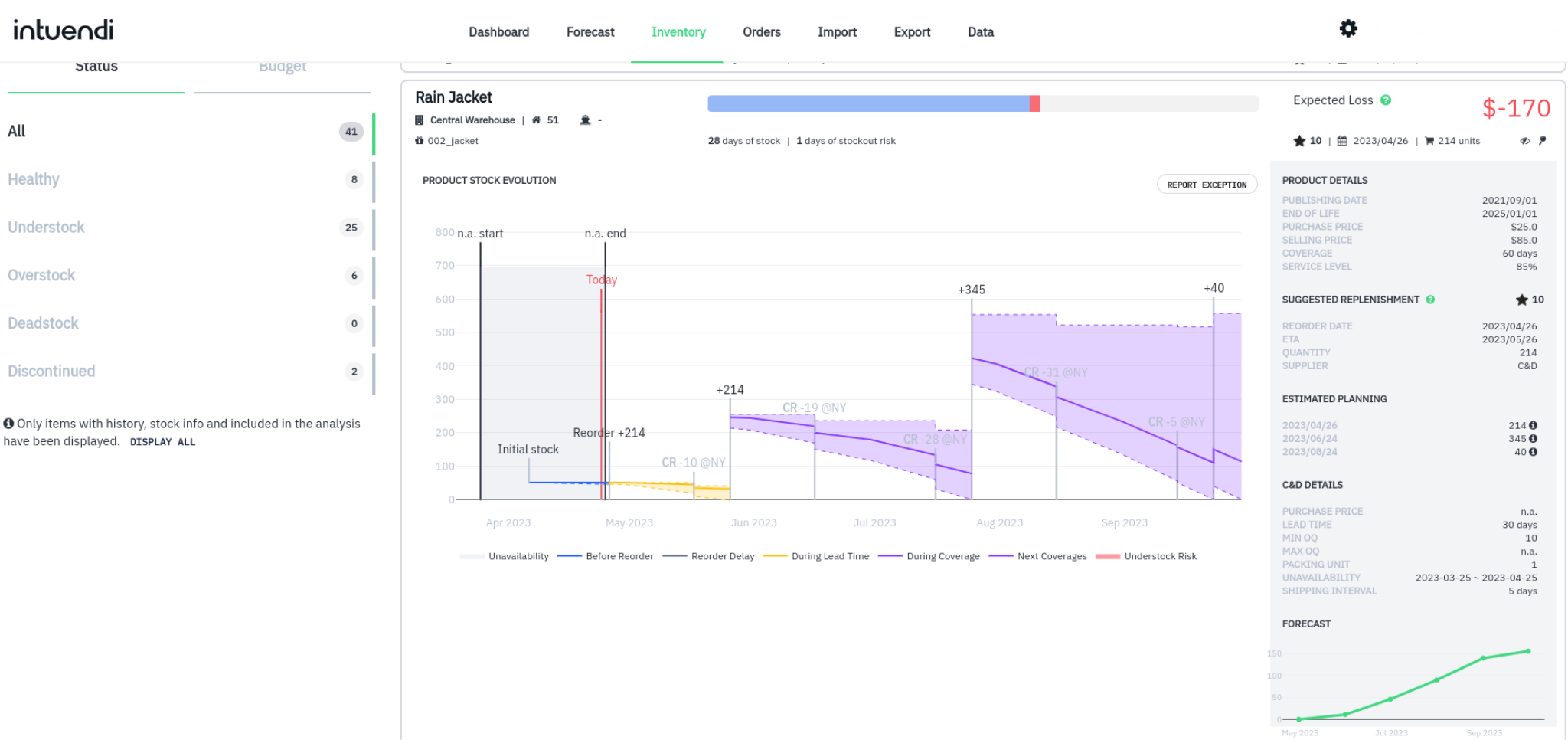The width and height of the screenshot is (1568, 740).
Task: Click the Expected Loss help icon
Action: 1386,100
